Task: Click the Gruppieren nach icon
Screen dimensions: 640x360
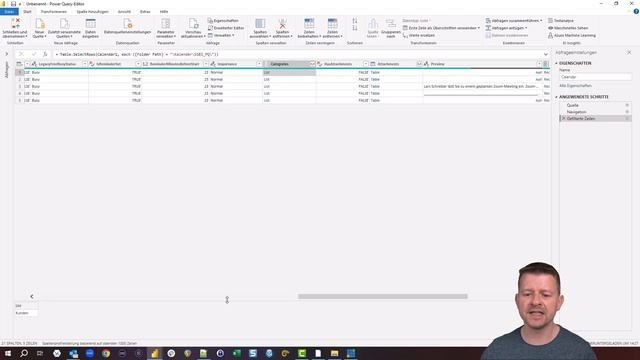Action: [391, 23]
